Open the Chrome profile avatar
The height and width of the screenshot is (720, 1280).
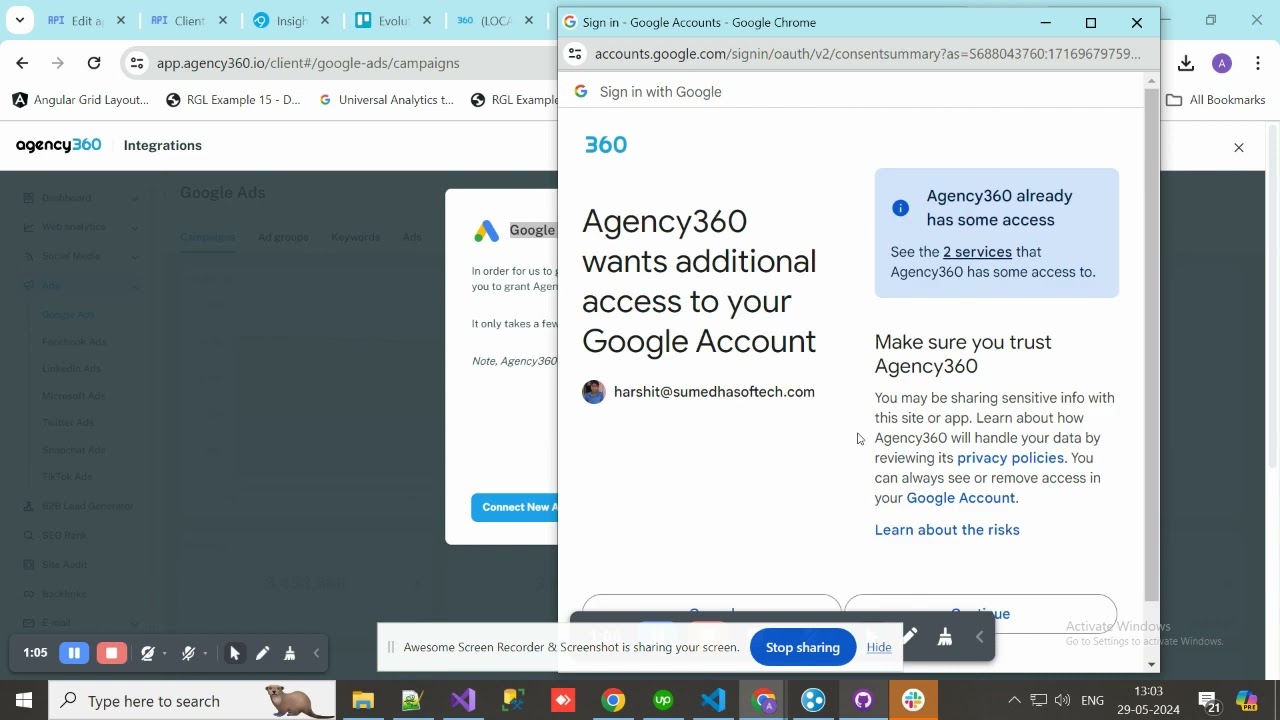point(1222,63)
